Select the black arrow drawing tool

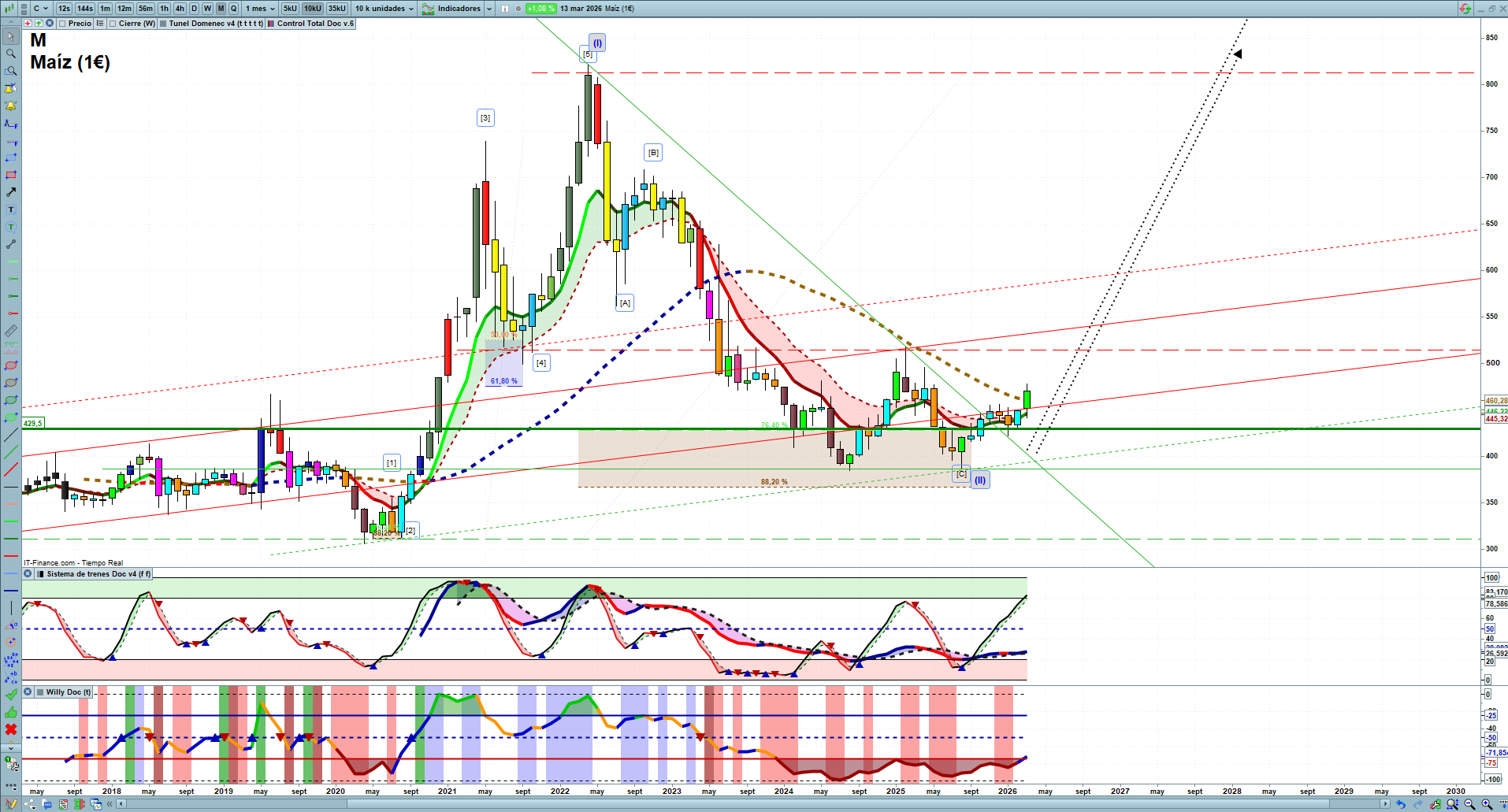point(11,192)
